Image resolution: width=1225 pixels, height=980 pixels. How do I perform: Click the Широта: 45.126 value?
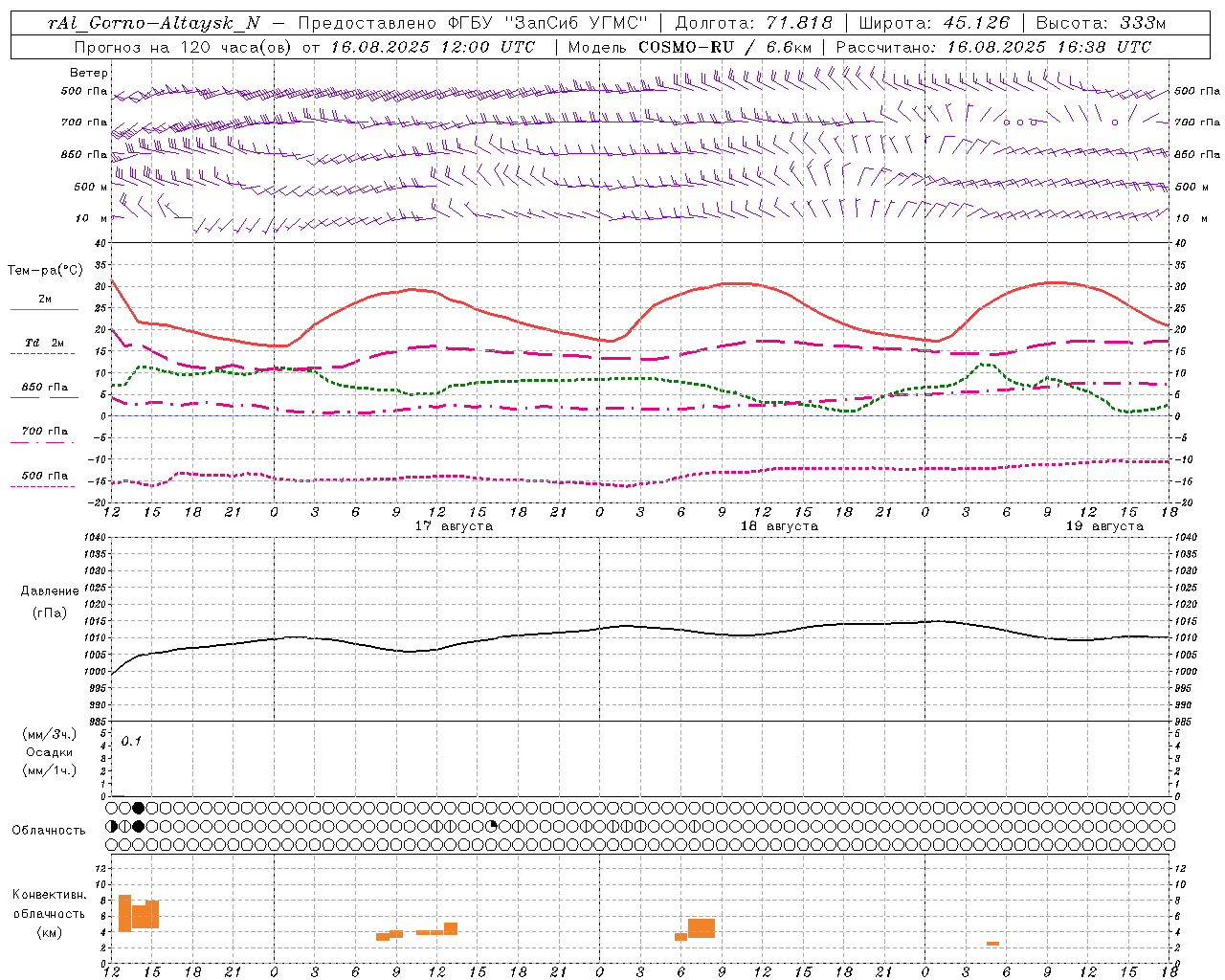point(934,23)
